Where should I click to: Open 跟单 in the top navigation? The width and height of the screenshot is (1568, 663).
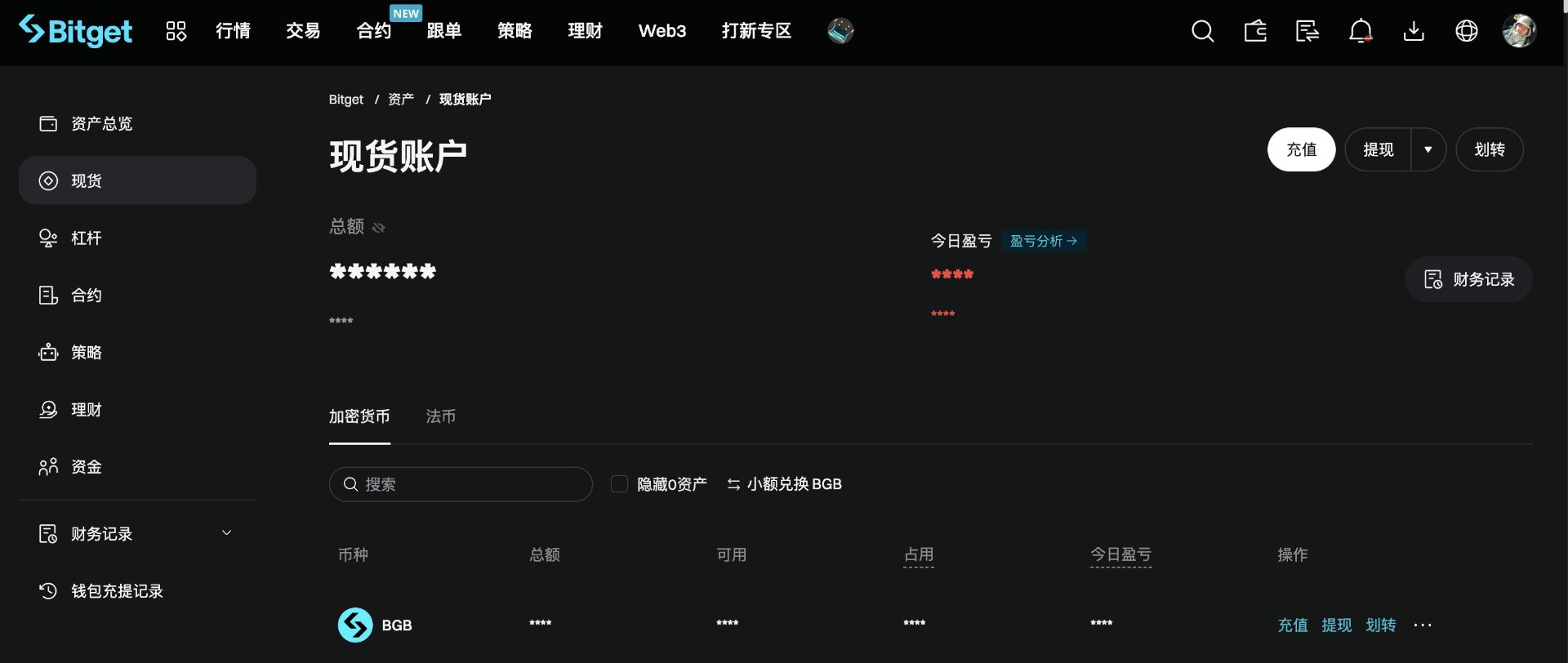[444, 31]
